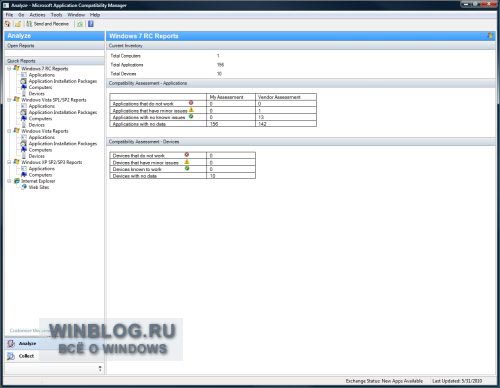The image size is (500, 388).
Task: Click "Last Updated: 5/31/2010" in status bar
Action: pos(457,381)
